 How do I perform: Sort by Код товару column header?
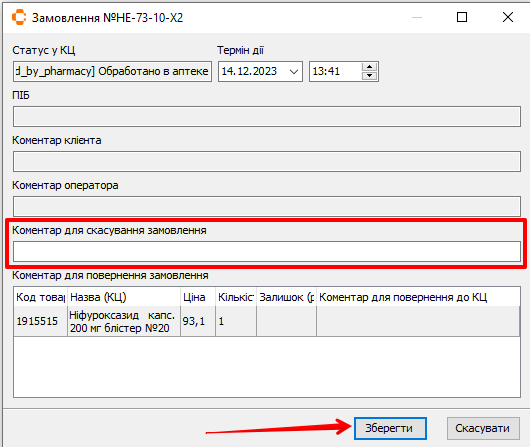[40, 297]
